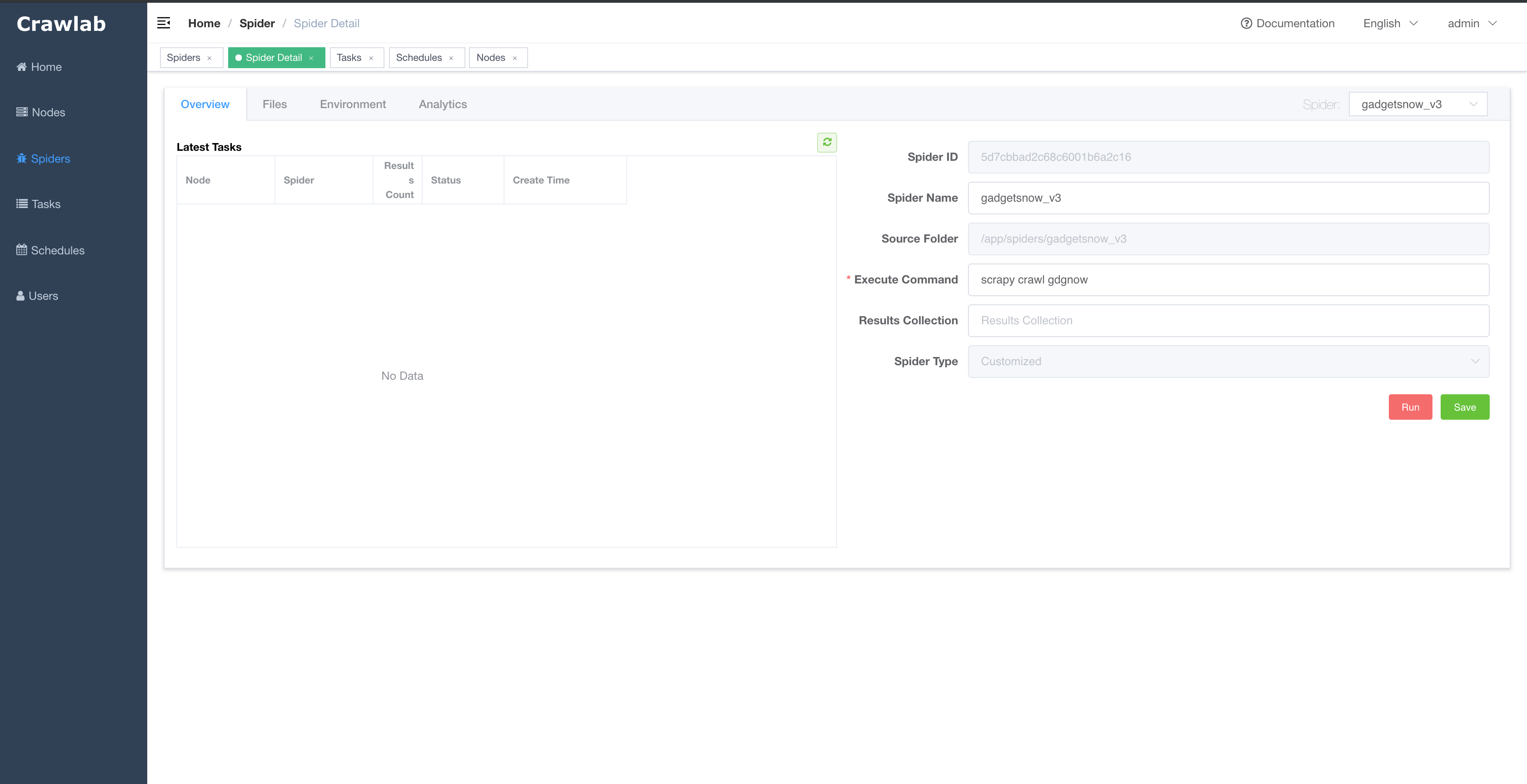The height and width of the screenshot is (784, 1527).
Task: Expand the Spider selector gadgetsnow_v3 dropdown
Action: pos(1417,104)
